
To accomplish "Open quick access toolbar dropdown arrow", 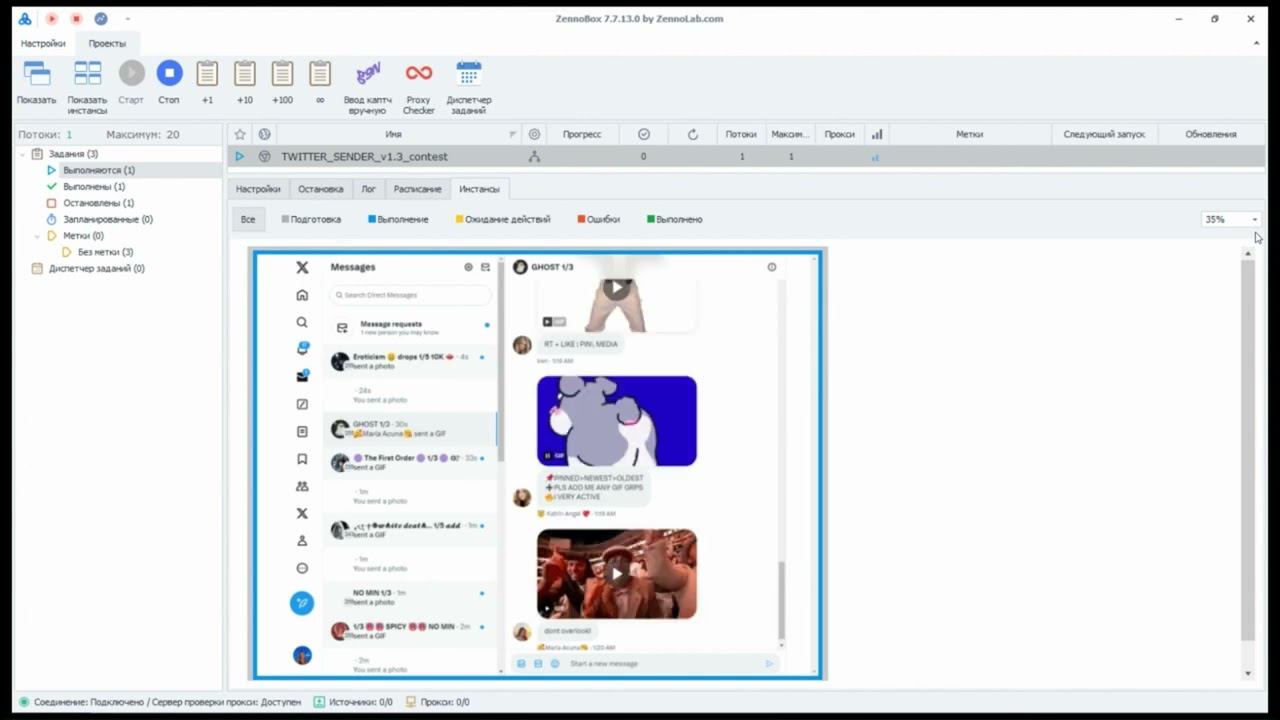I will pos(127,19).
